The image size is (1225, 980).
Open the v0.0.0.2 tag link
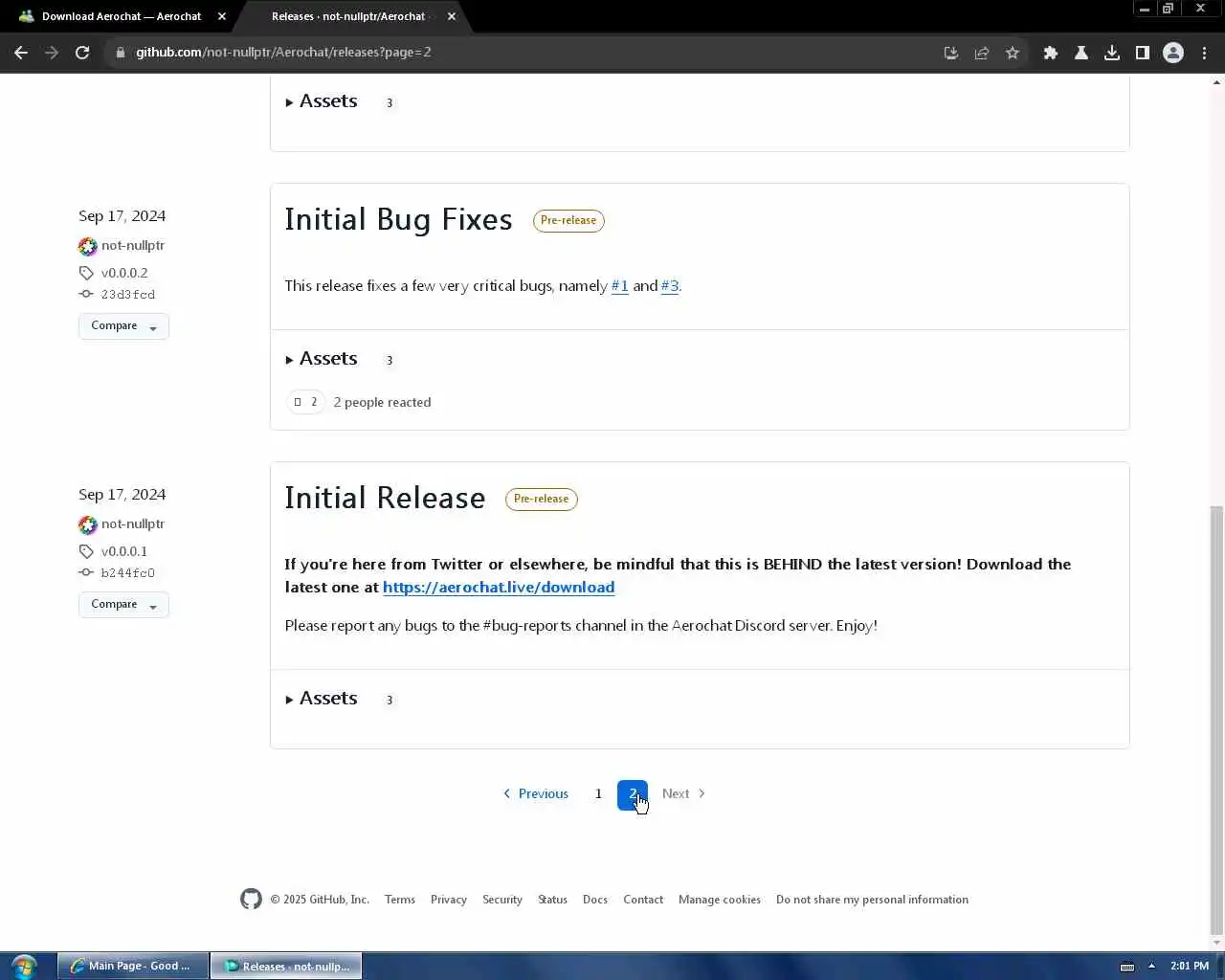pyautogui.click(x=124, y=273)
